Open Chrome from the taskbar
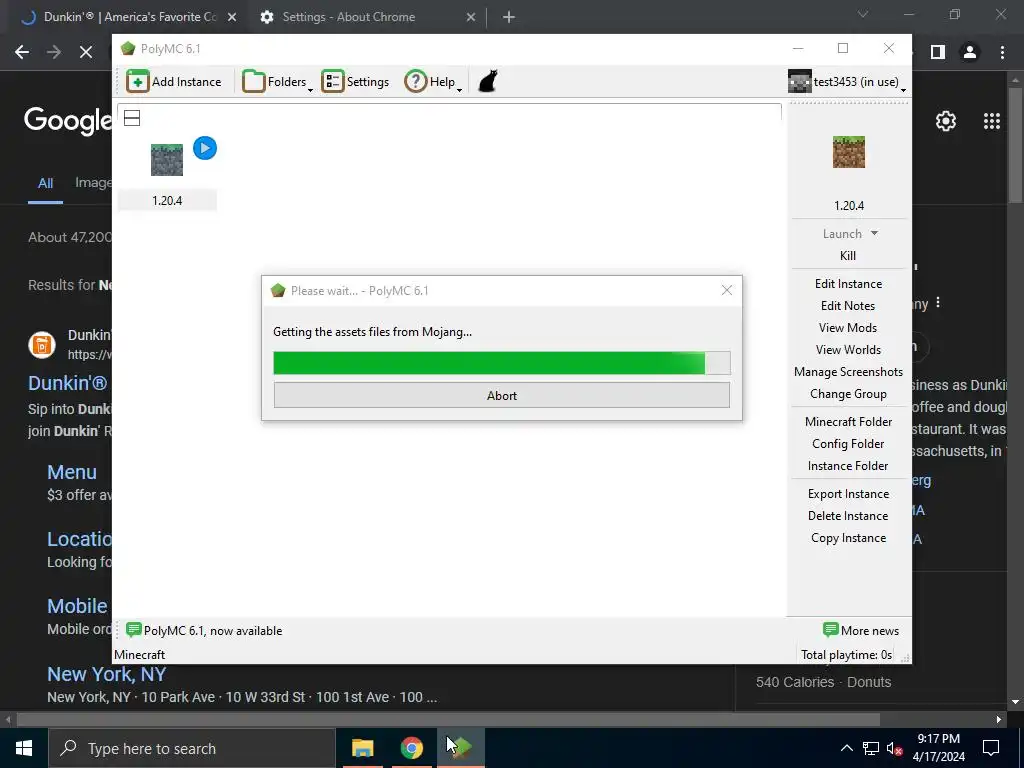This screenshot has width=1024, height=768. pos(411,748)
